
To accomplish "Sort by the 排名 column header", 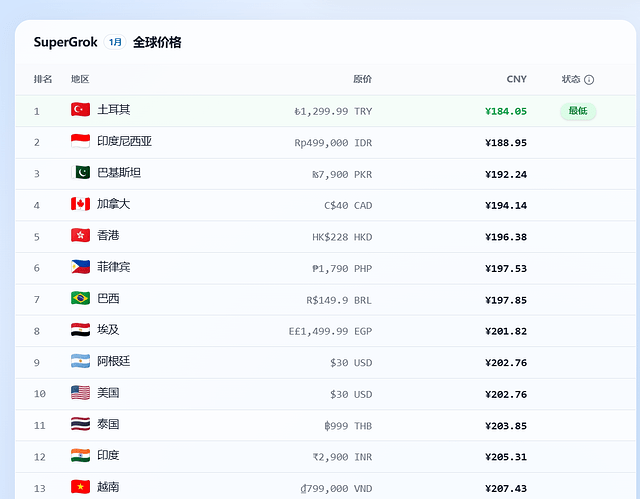I will click(x=43, y=79).
